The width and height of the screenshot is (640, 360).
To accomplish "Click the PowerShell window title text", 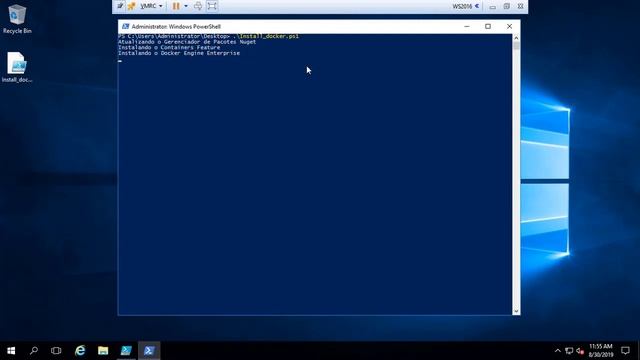I will click(x=176, y=27).
